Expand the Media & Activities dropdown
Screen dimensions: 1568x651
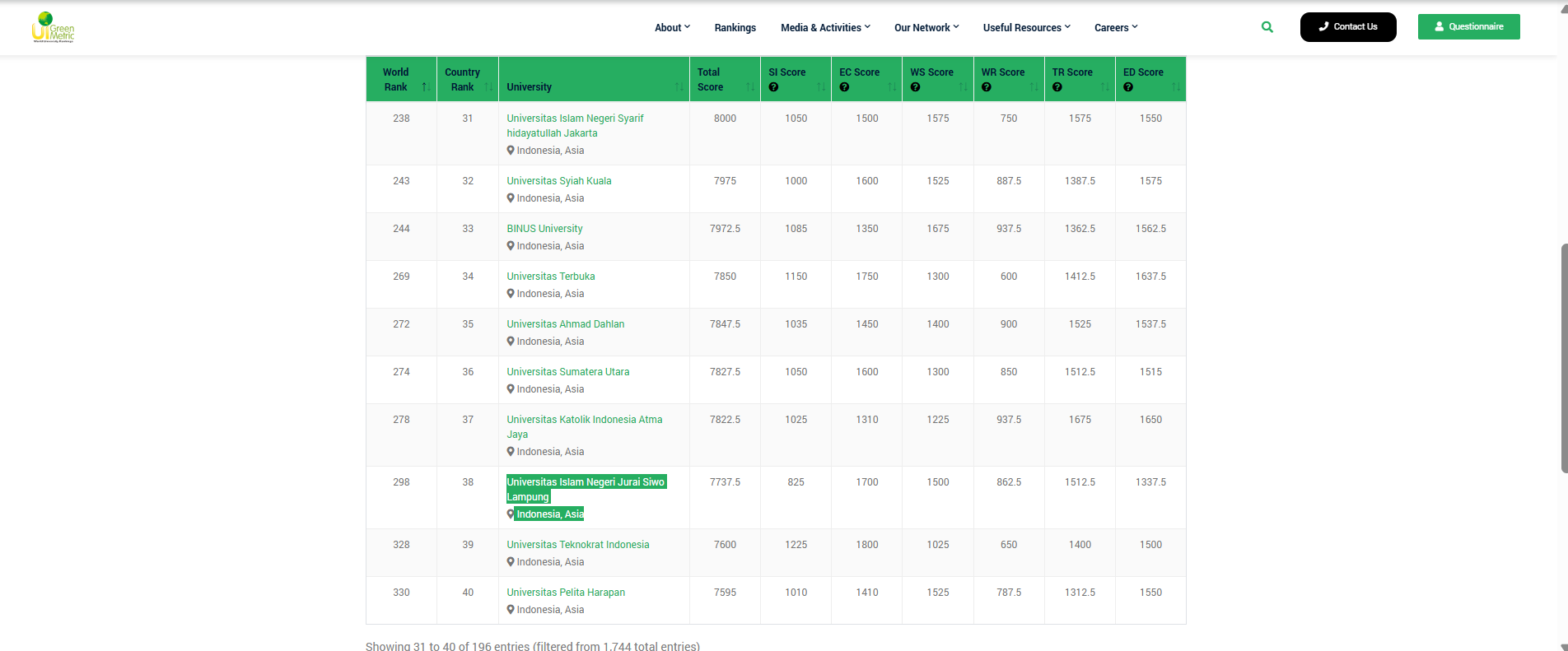[825, 27]
